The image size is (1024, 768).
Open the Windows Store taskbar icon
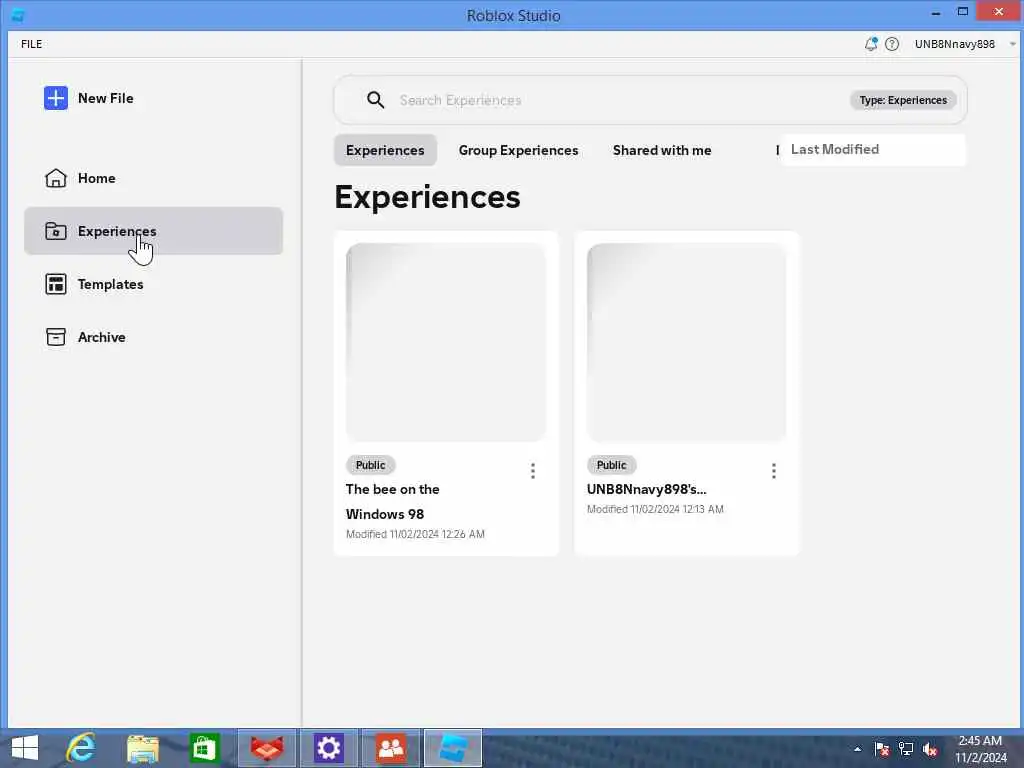click(x=204, y=748)
